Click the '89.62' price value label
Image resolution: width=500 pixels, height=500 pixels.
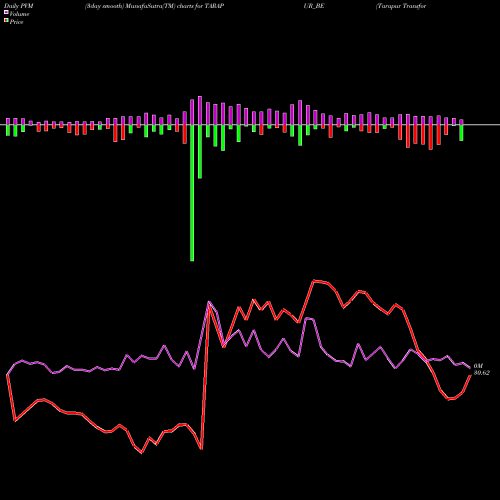point(482,373)
